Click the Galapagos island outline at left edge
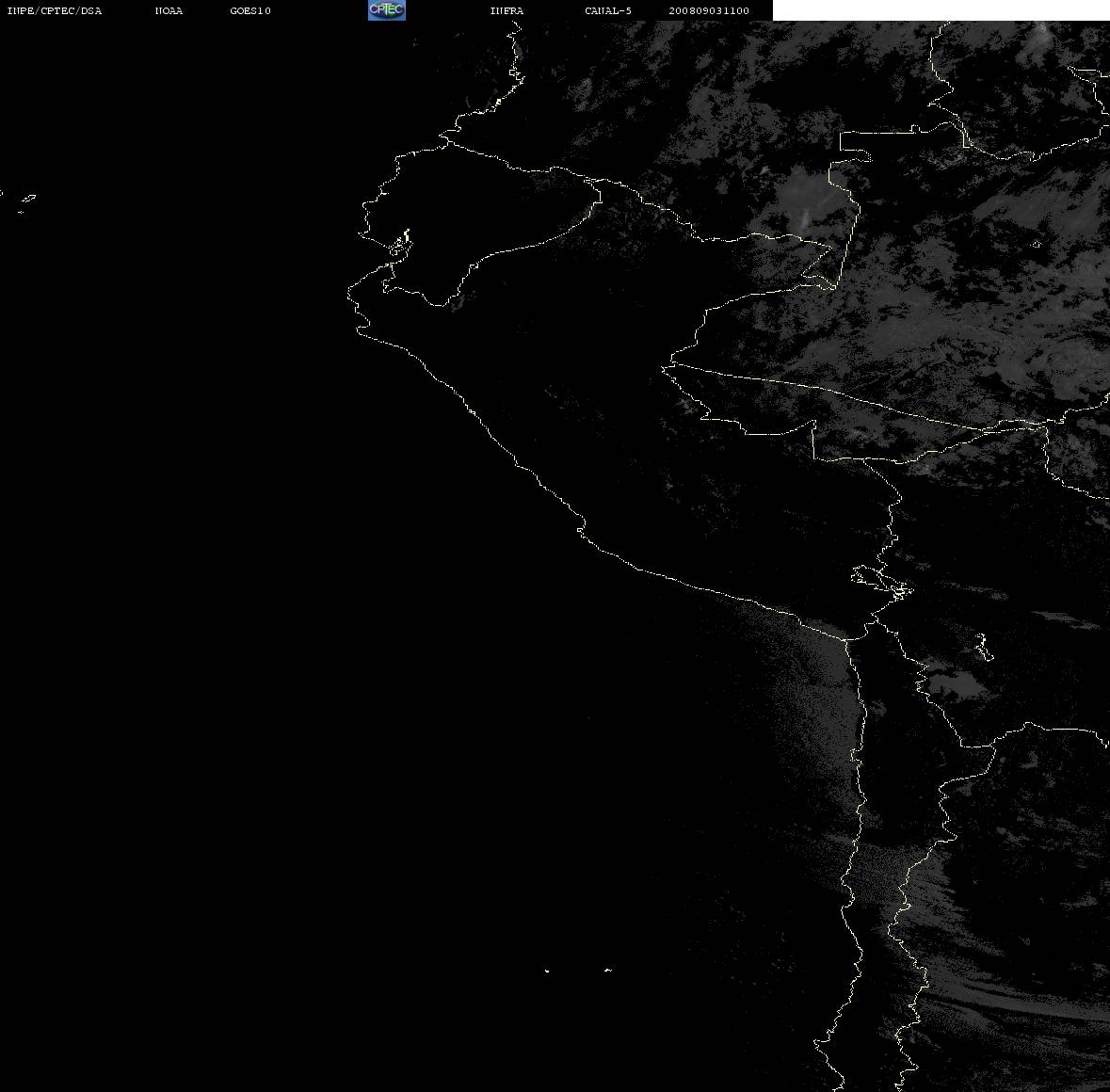Screen dimensions: 1110x1092 [x=27, y=201]
